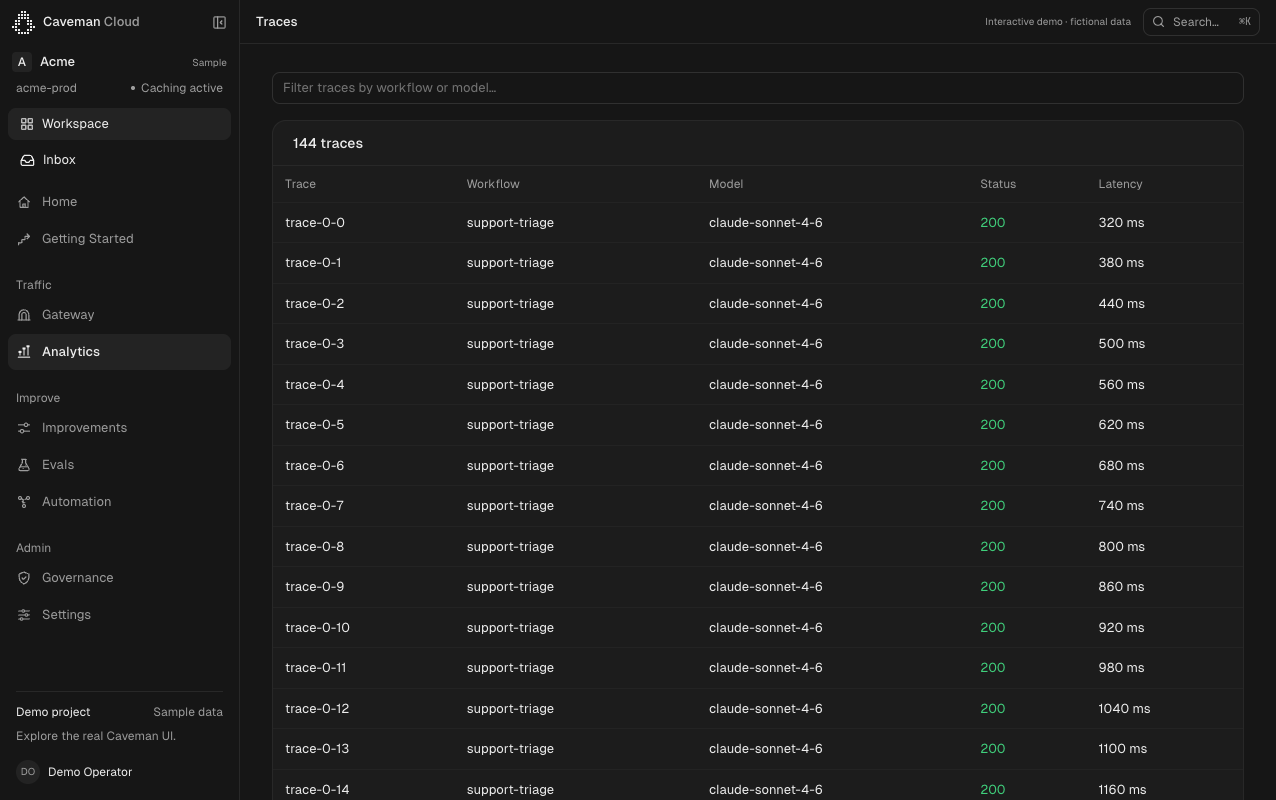Open Workspace in the sidebar
The height and width of the screenshot is (800, 1276).
point(119,124)
